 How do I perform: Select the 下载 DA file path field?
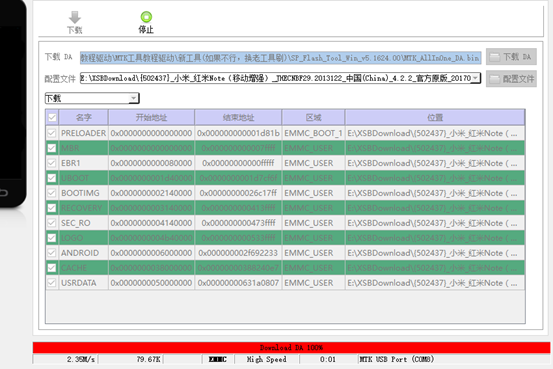coord(280,58)
